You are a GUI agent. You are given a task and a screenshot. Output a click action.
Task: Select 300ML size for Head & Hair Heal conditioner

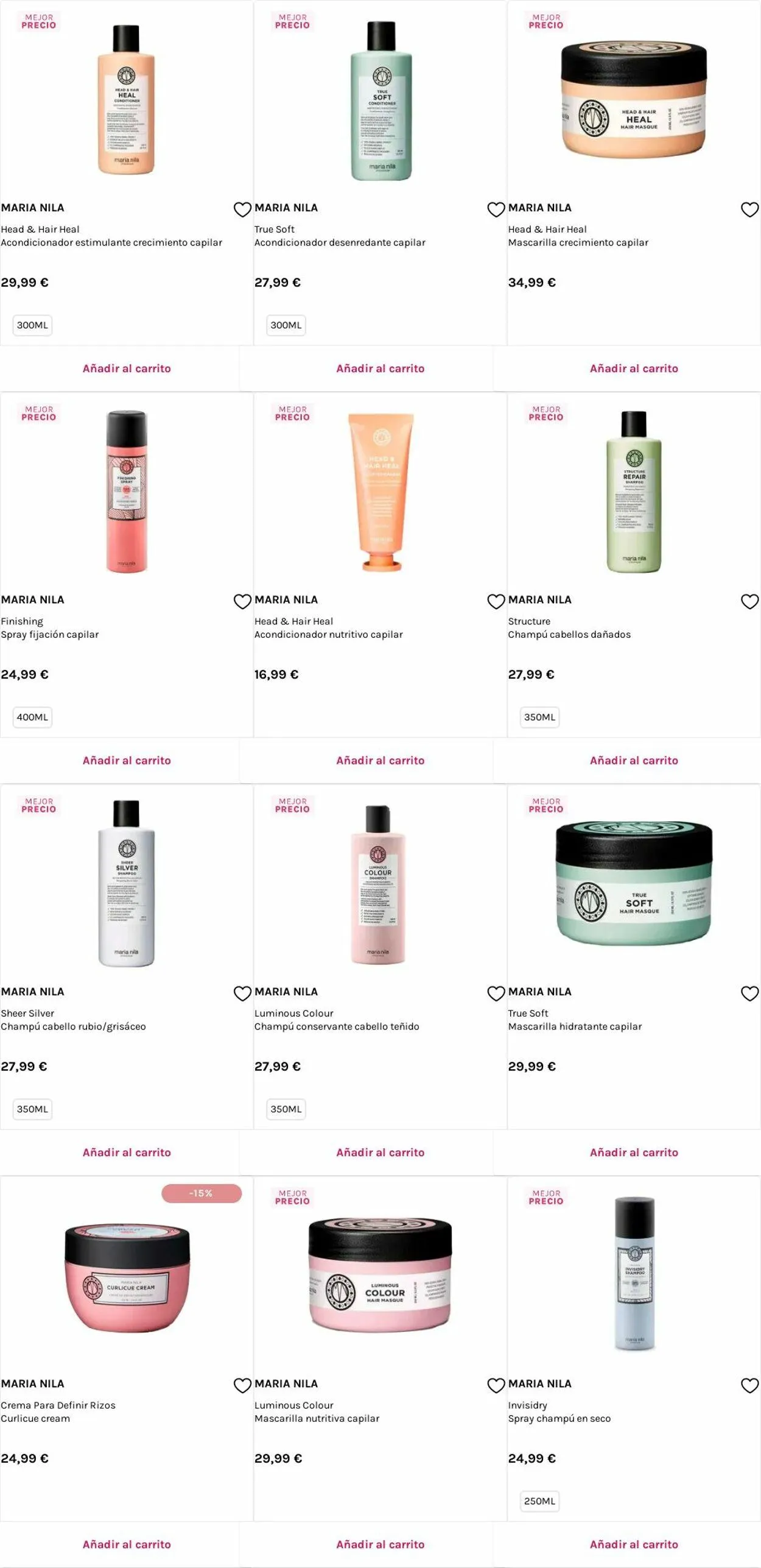(32, 325)
